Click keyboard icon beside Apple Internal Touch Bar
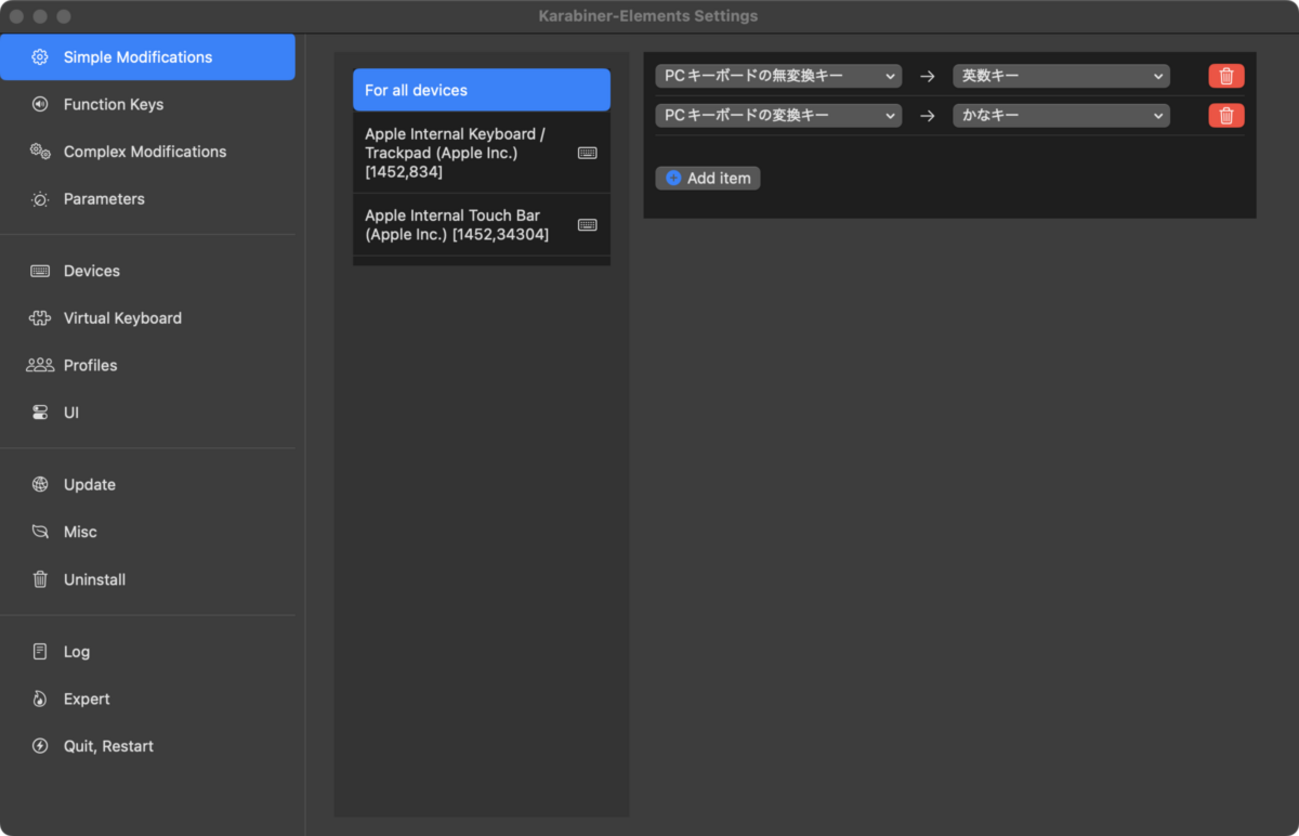This screenshot has width=1299, height=836. (588, 225)
